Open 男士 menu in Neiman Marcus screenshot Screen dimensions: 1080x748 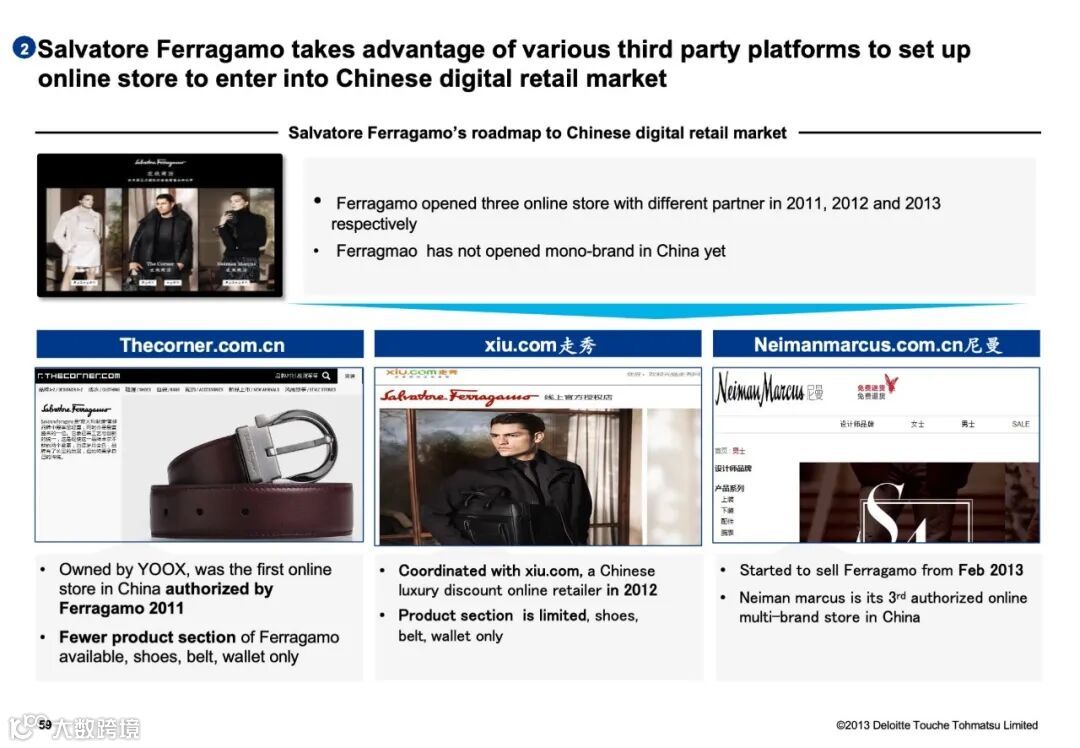(x=968, y=424)
